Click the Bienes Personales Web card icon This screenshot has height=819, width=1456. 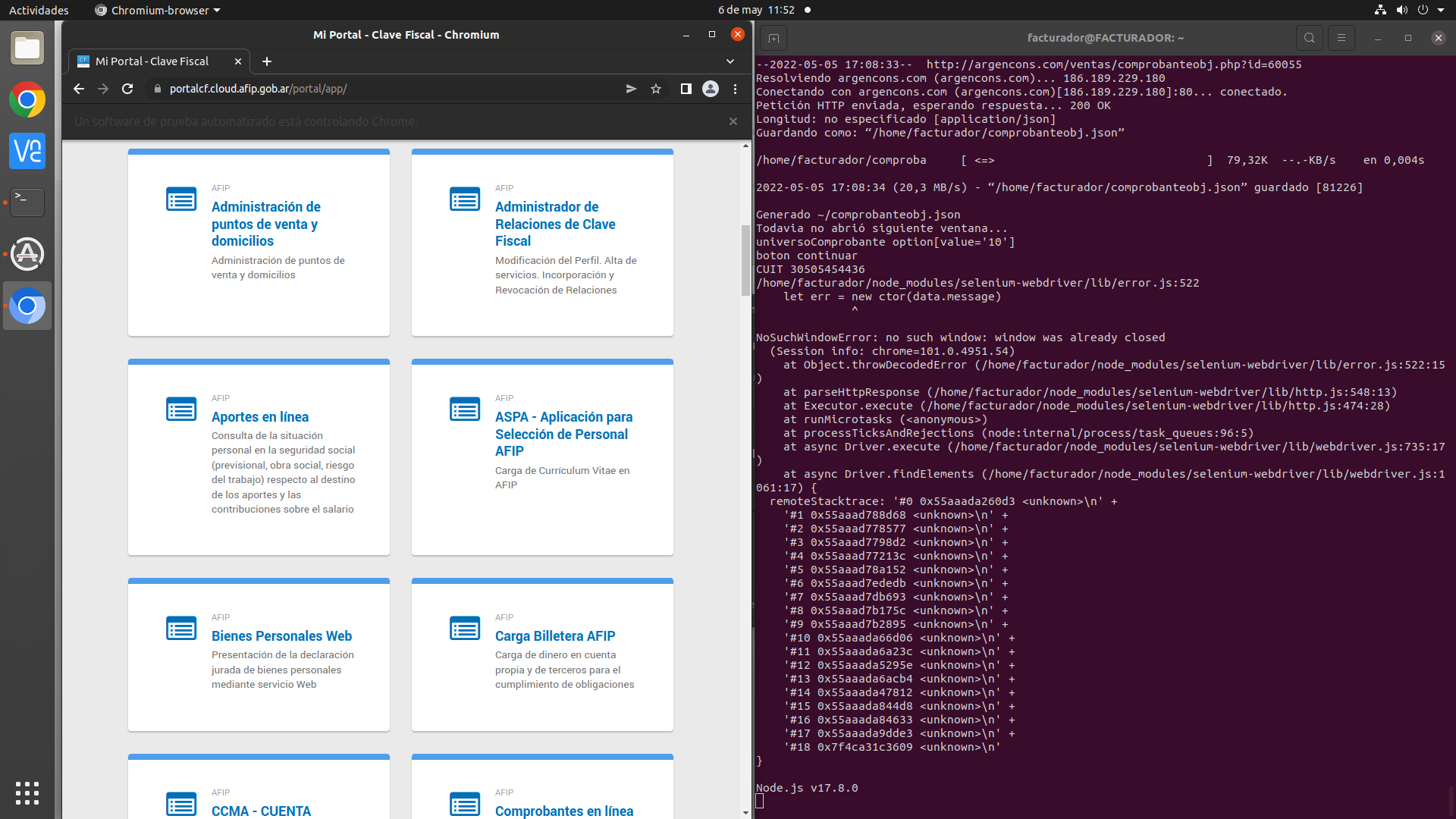tap(181, 628)
